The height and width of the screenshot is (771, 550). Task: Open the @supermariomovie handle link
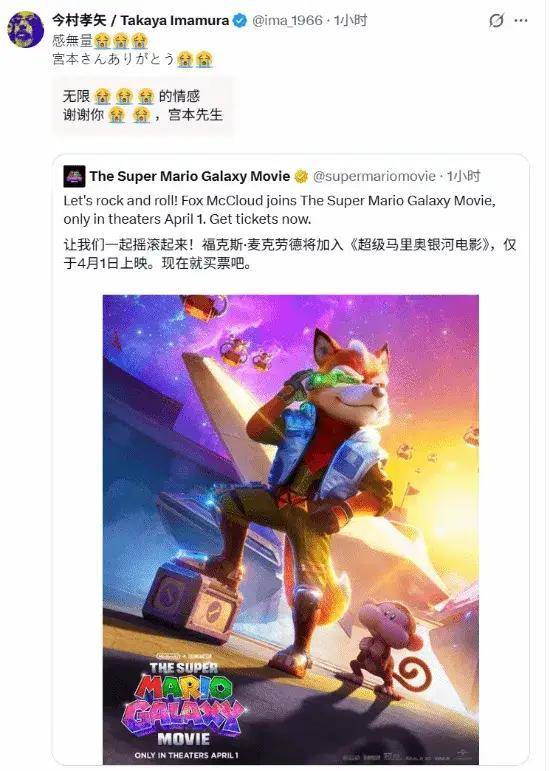tap(374, 177)
